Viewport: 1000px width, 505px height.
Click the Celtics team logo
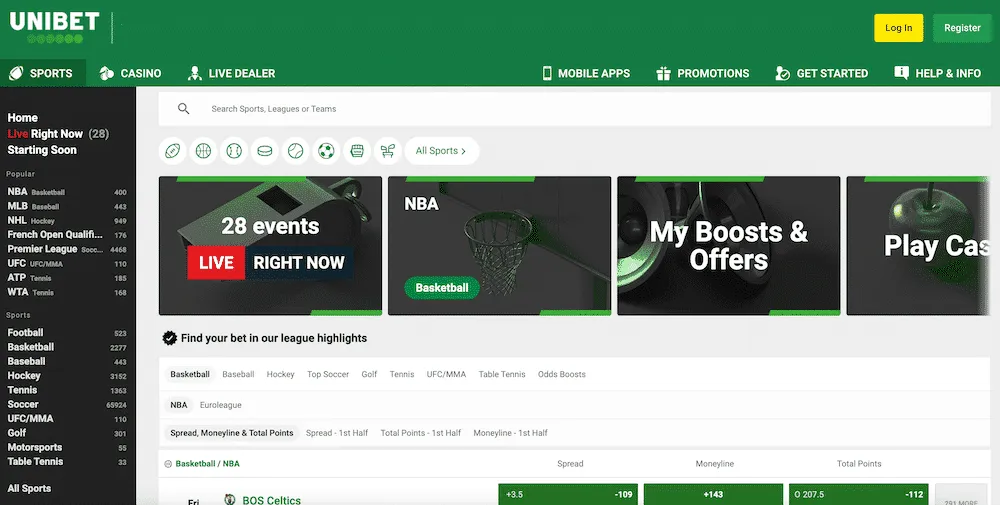[x=230, y=499]
